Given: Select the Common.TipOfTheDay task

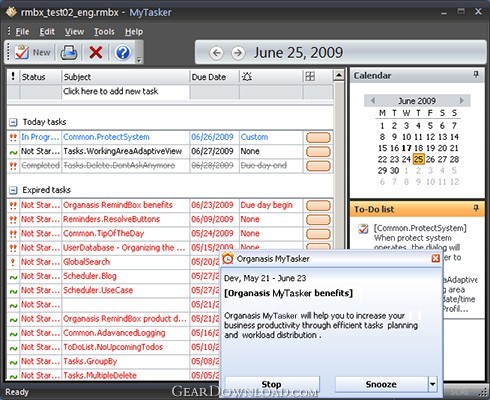Looking at the screenshot, I should tap(104, 233).
